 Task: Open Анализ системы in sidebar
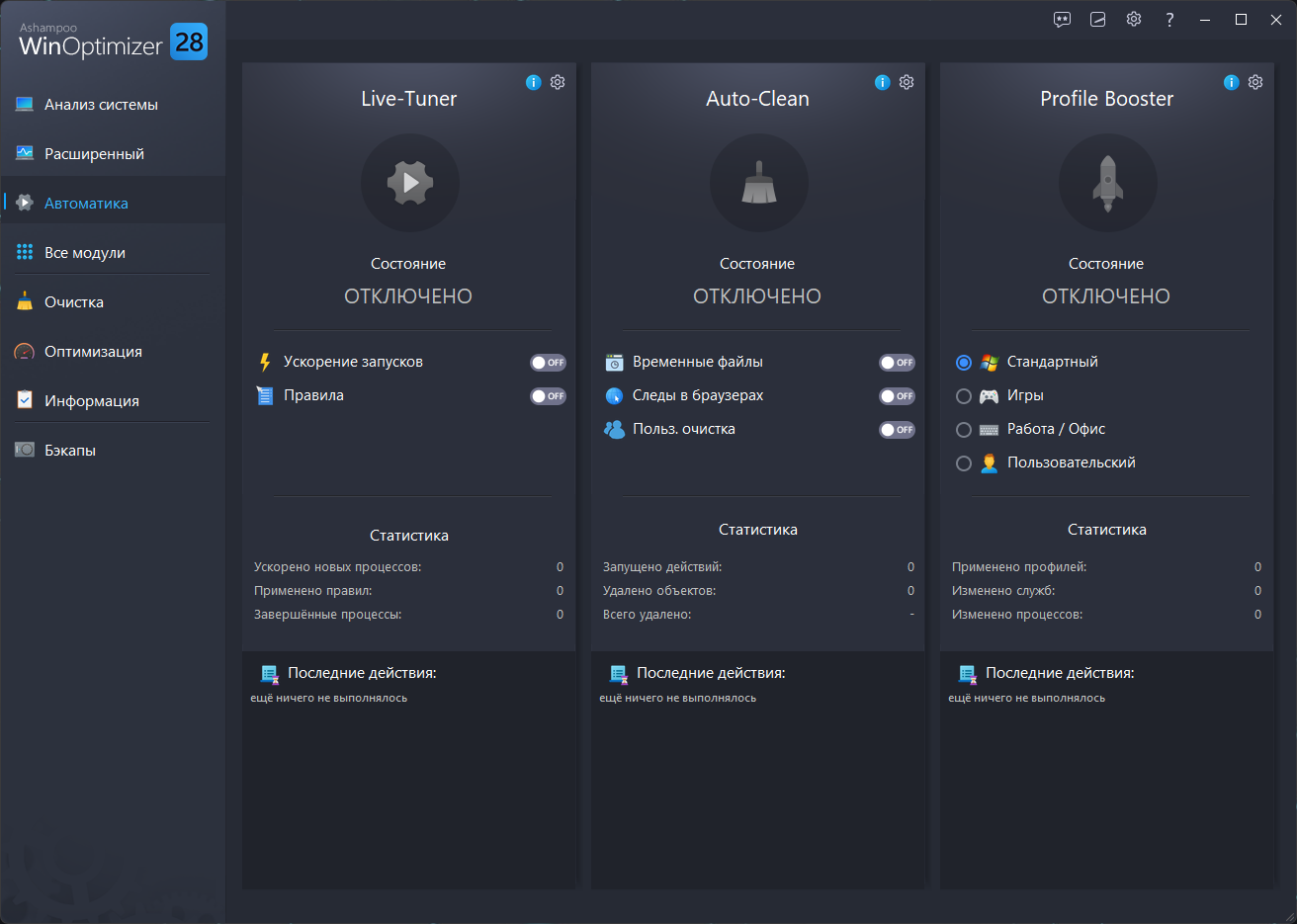click(113, 105)
